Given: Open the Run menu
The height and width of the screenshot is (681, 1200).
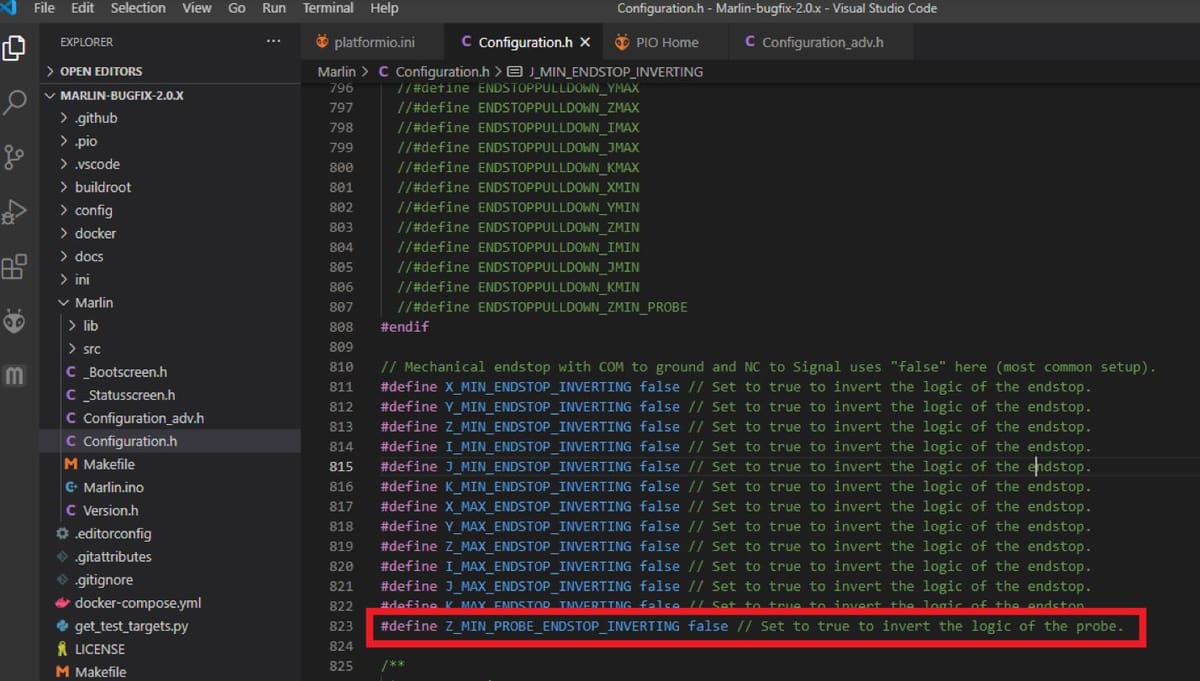Looking at the screenshot, I should 273,8.
